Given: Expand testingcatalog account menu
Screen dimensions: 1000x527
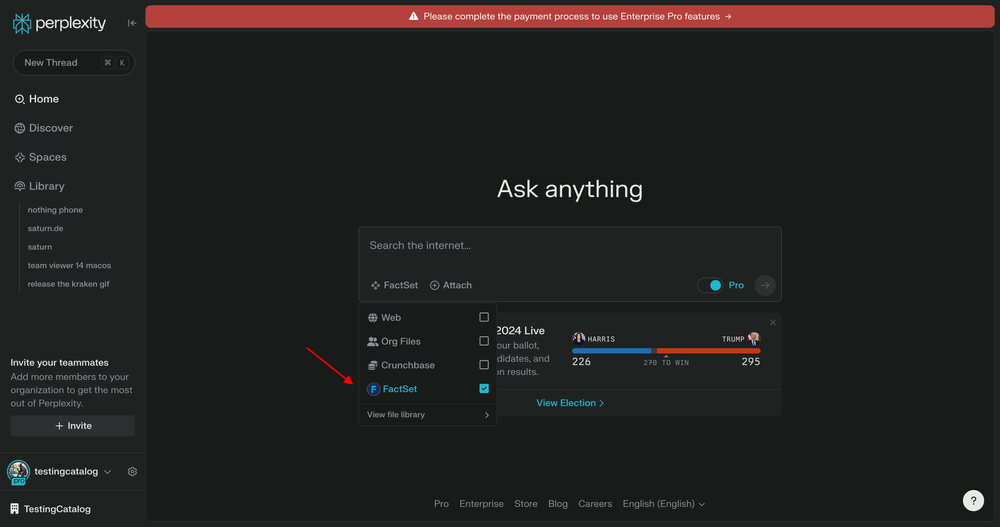Looking at the screenshot, I should (107, 472).
